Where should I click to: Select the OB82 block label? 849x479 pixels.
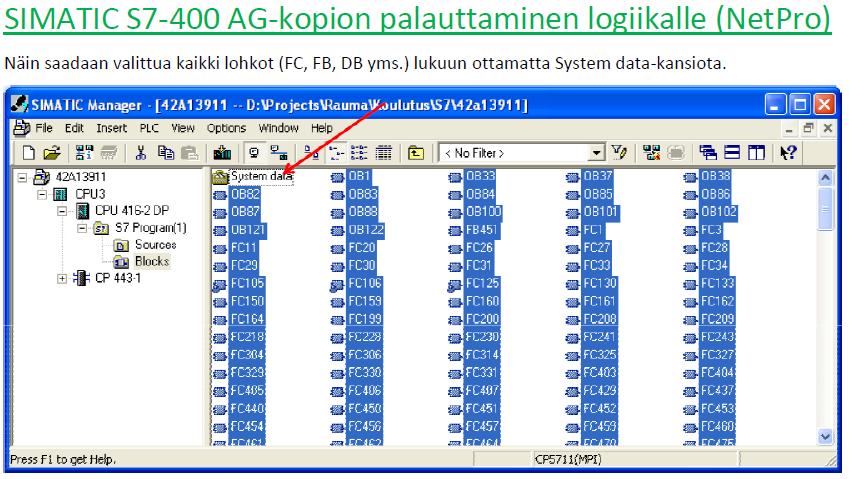[x=245, y=194]
